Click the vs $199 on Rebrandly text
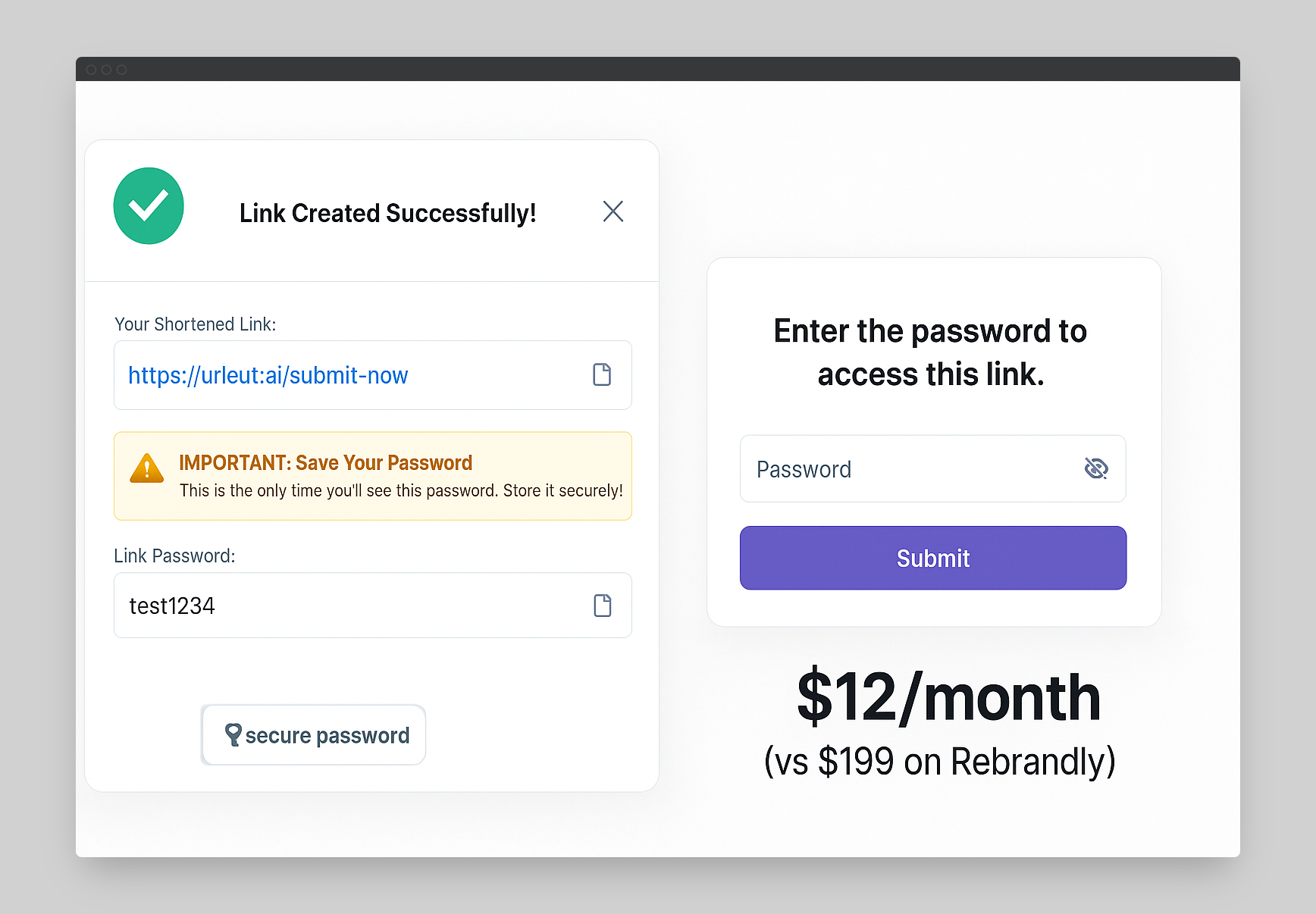The height and width of the screenshot is (914, 1316). pos(939,761)
